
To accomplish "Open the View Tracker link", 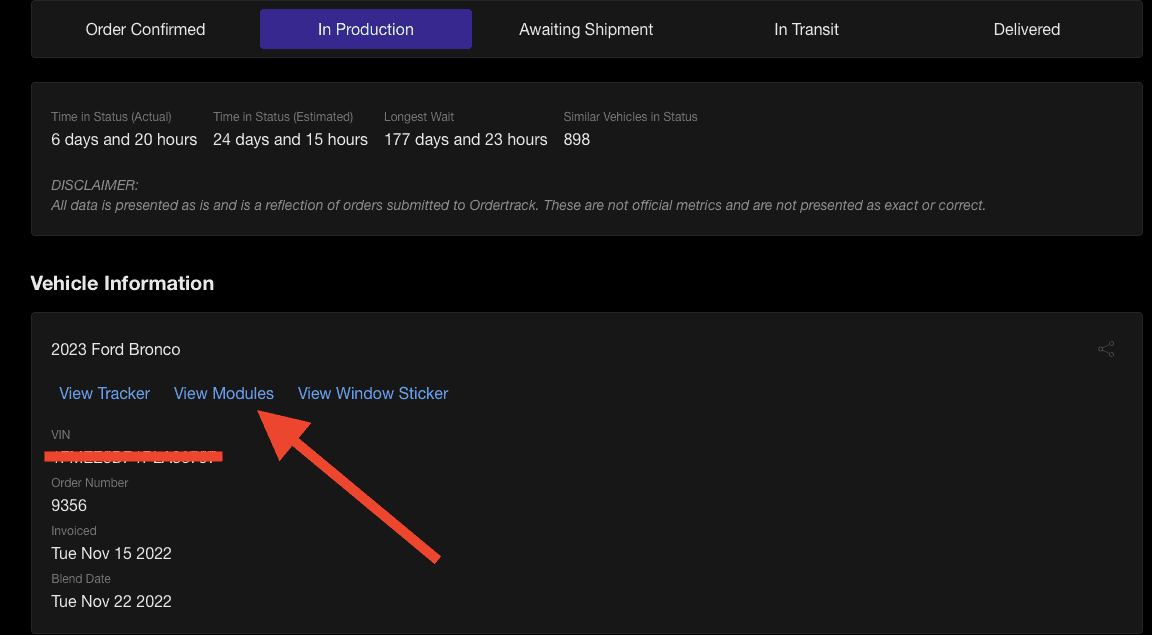I will tap(104, 393).
